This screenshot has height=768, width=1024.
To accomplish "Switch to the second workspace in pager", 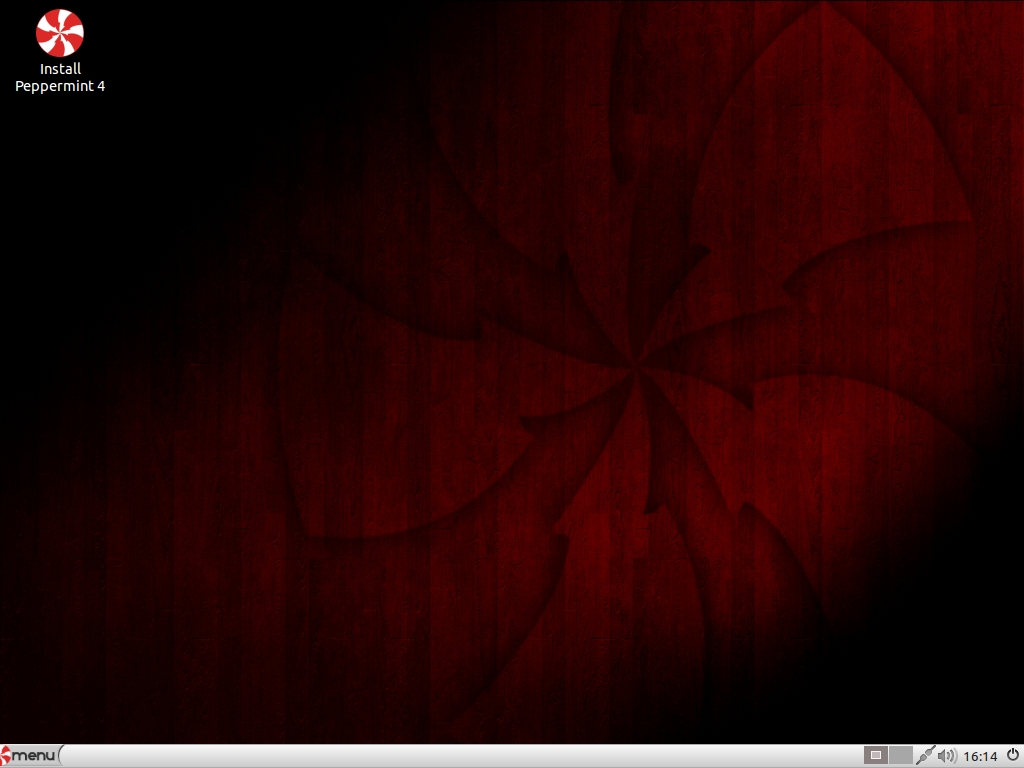I will pyautogui.click(x=901, y=756).
